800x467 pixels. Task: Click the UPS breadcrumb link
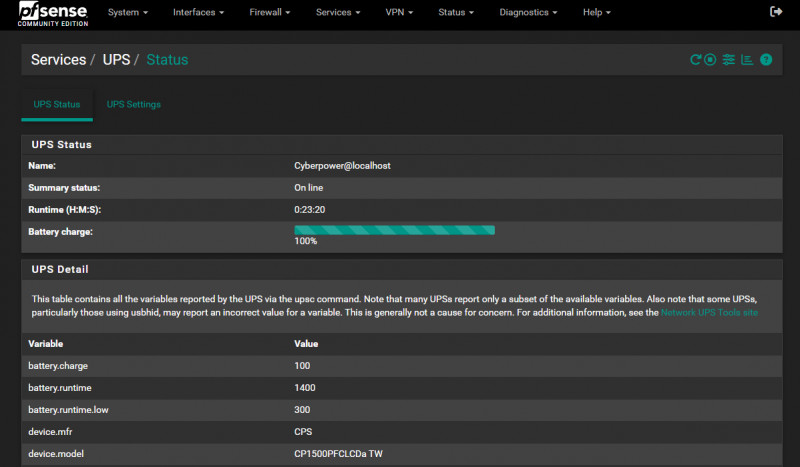pyautogui.click(x=116, y=60)
